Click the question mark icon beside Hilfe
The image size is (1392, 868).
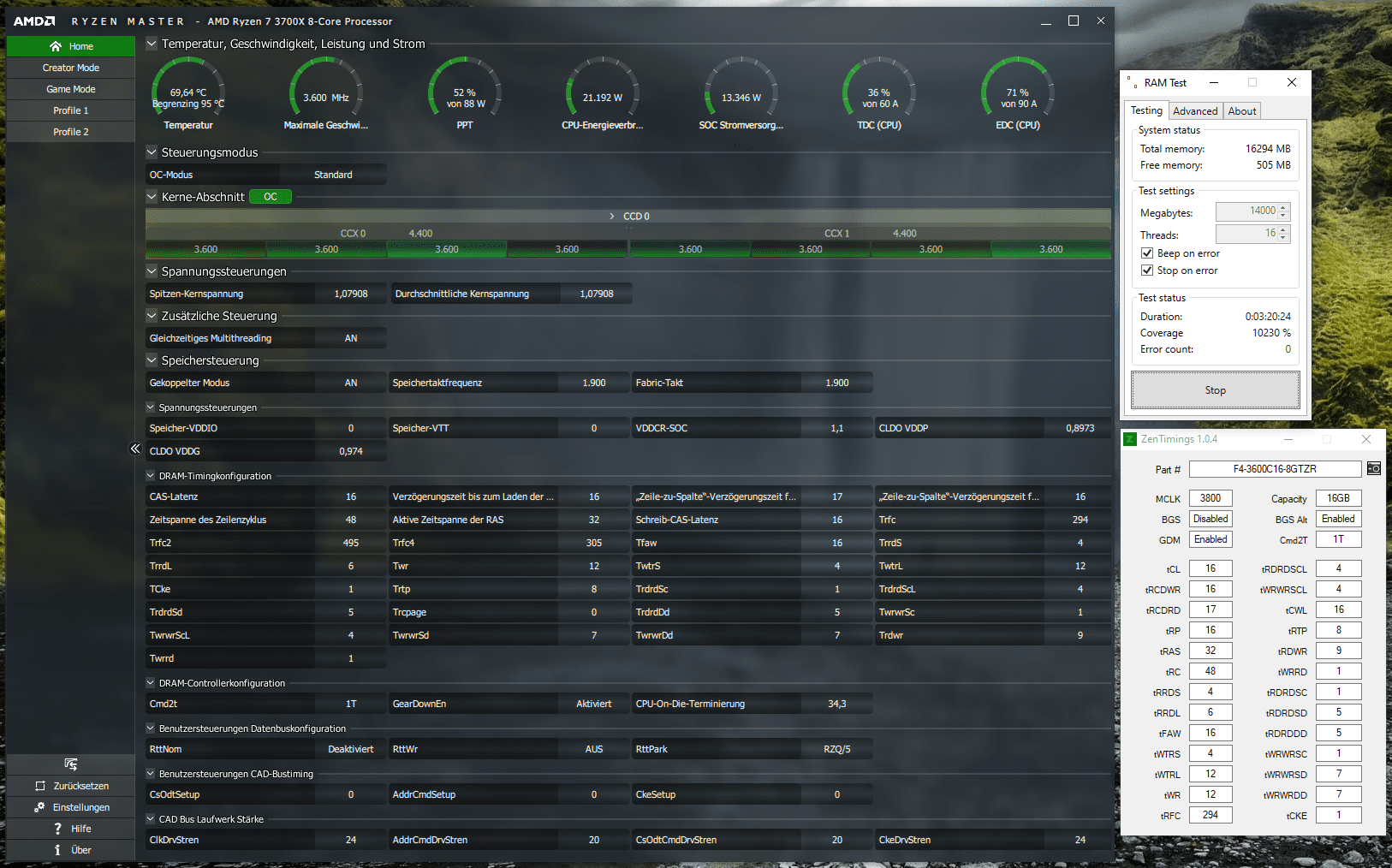click(x=57, y=829)
